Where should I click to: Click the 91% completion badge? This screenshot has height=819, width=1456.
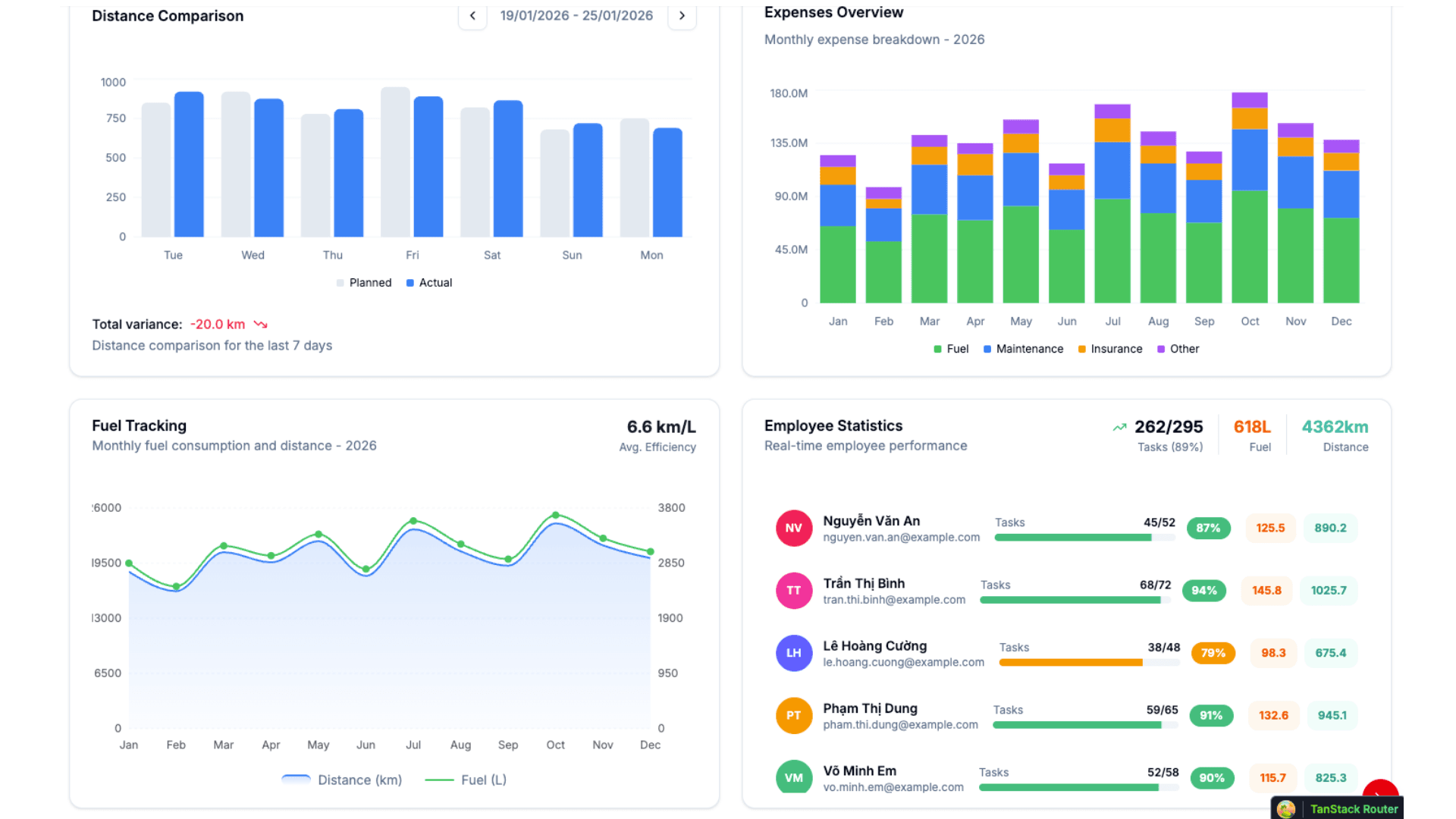[x=1211, y=716]
